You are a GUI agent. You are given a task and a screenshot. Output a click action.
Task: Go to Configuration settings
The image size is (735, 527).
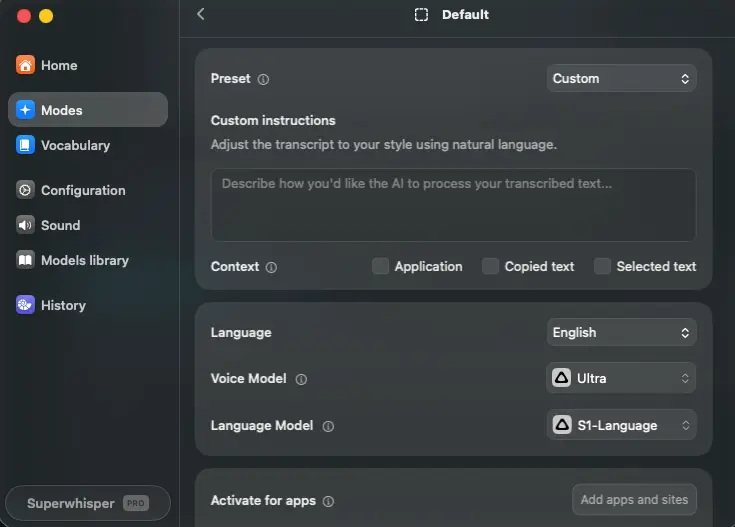pyautogui.click(x=88, y=190)
